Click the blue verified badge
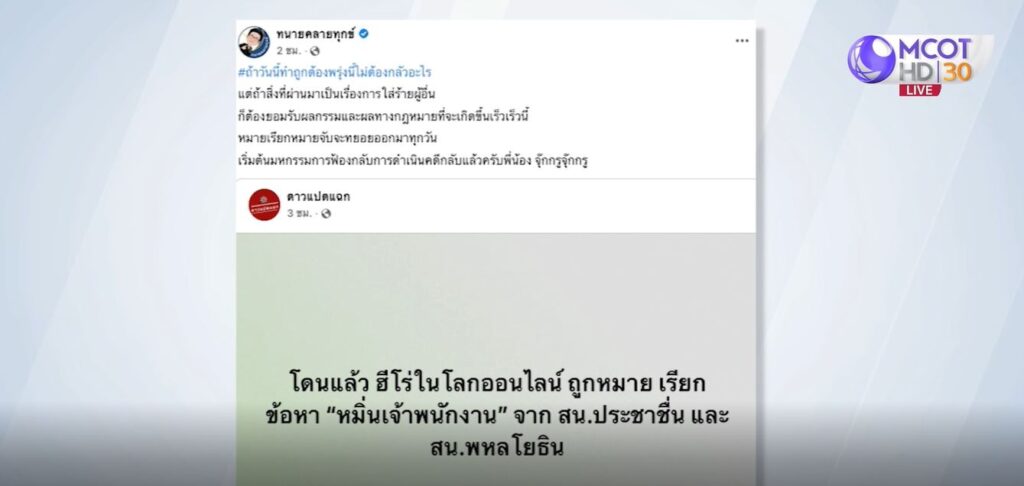This screenshot has height=486, width=1024. click(364, 34)
